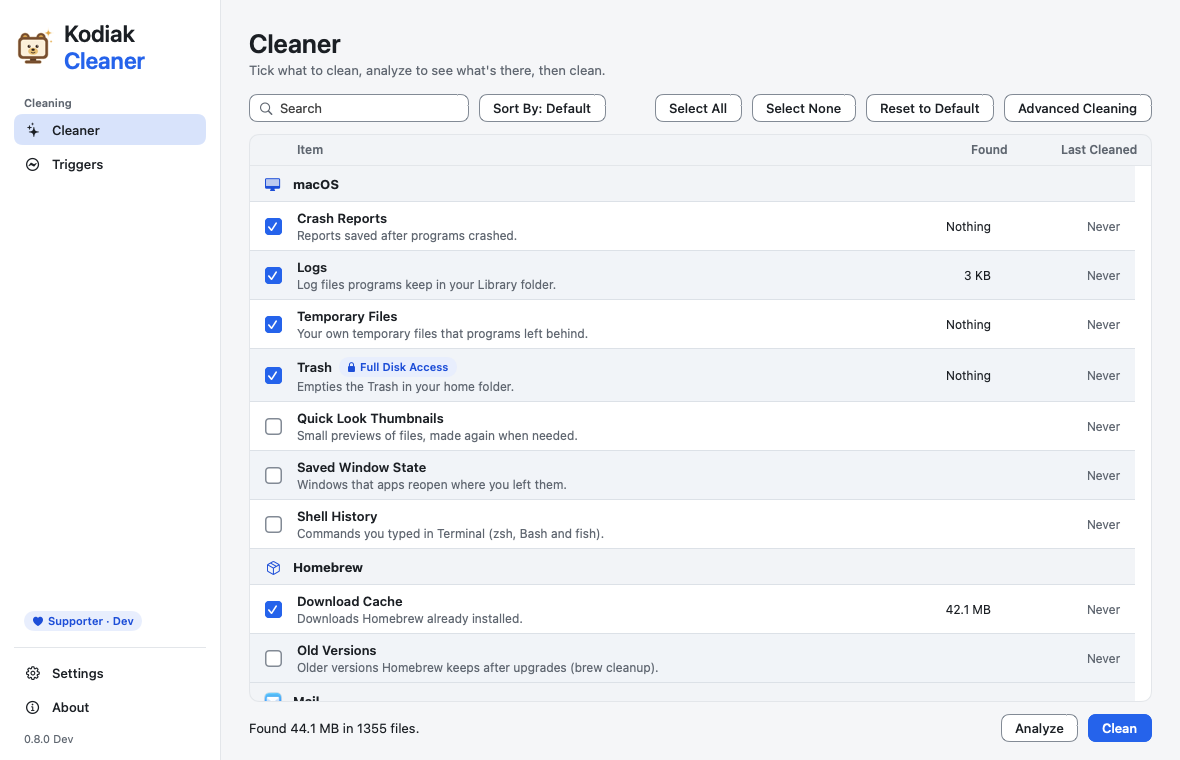
Task: Click the blue Clean button
Action: 1119,728
